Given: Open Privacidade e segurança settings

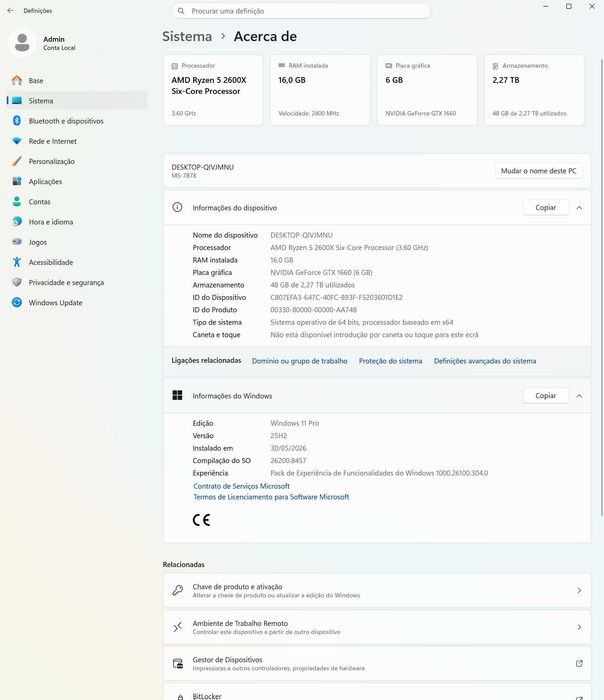Looking at the screenshot, I should coord(77,282).
